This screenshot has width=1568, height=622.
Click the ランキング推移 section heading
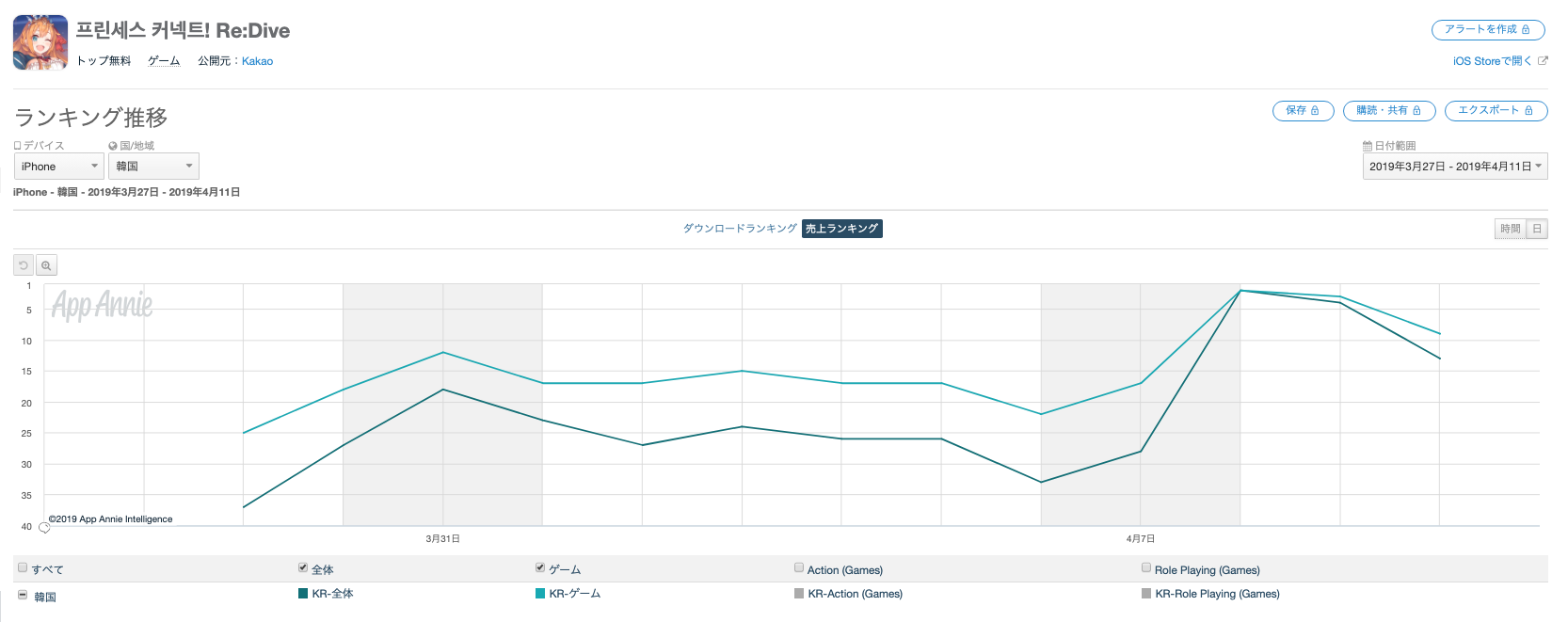pos(91,118)
